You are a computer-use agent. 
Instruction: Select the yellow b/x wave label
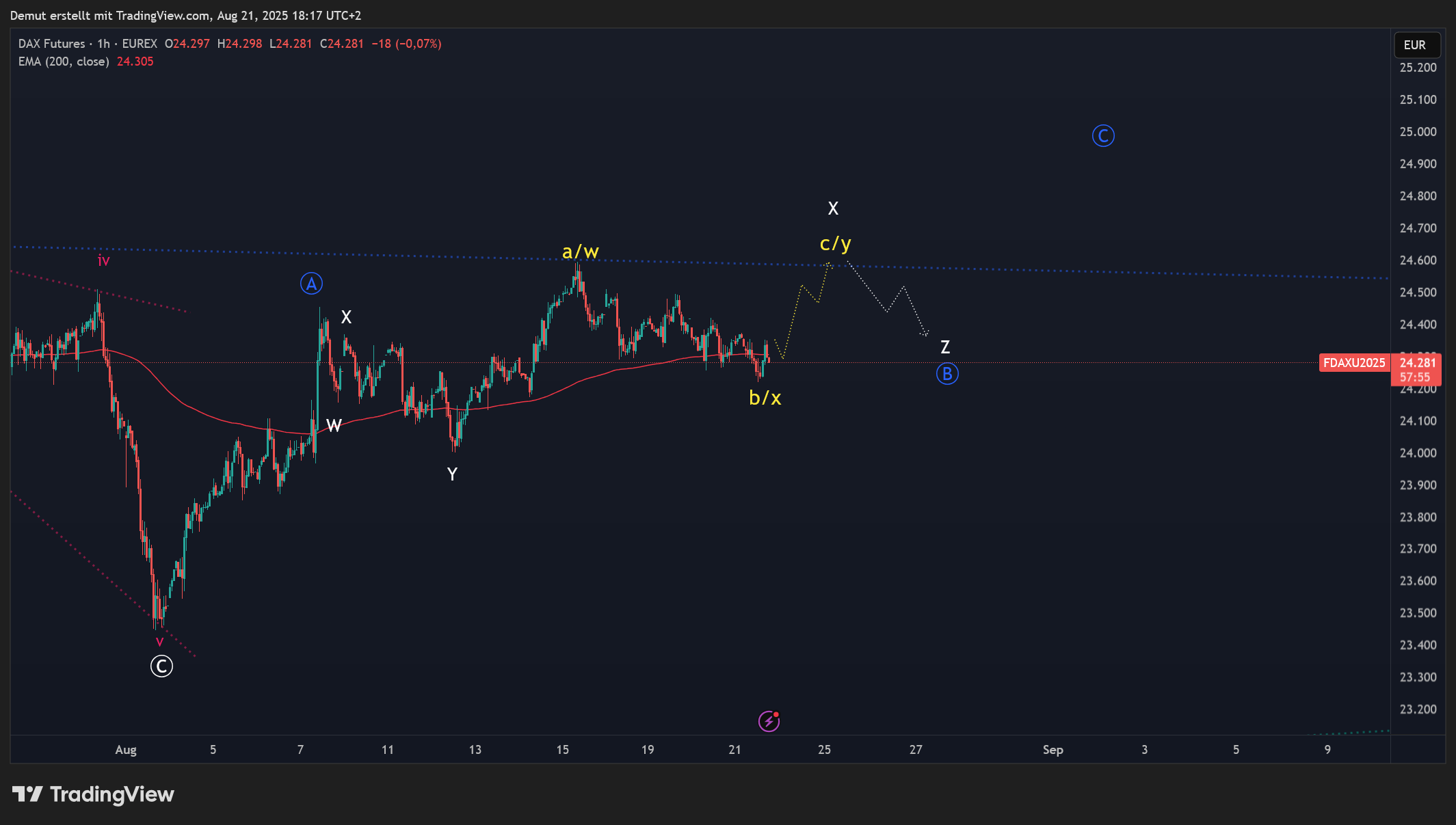coord(765,398)
